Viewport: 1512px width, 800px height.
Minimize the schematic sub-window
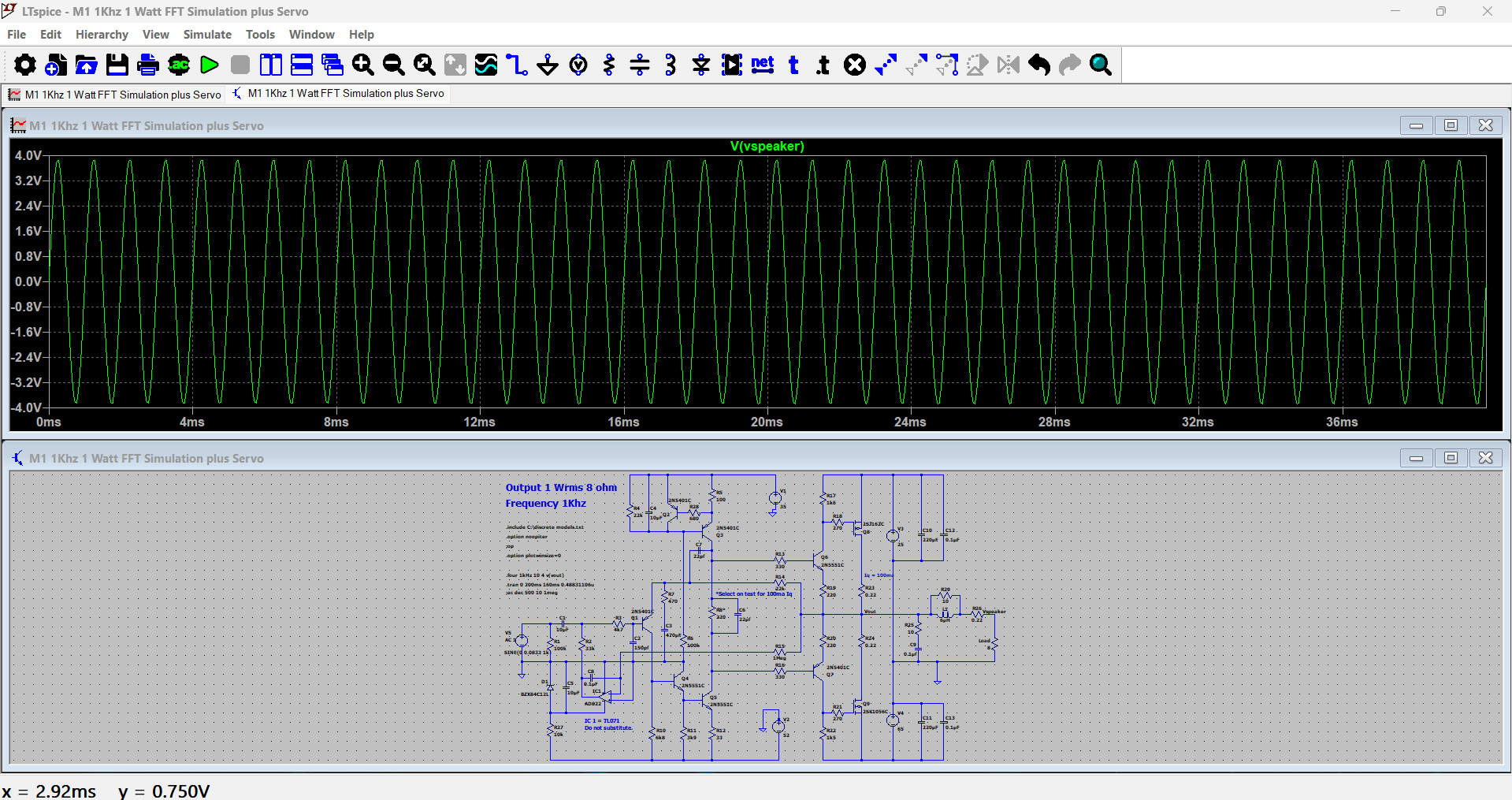1416,458
